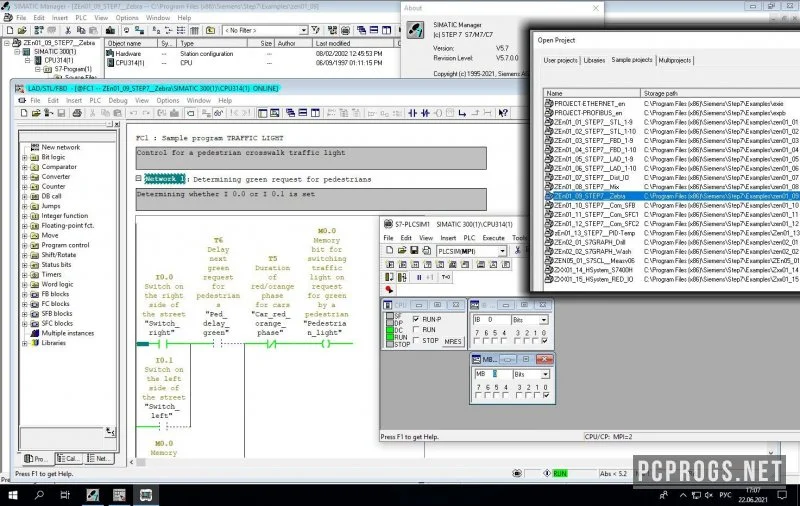Image resolution: width=800 pixels, height=506 pixels.
Task: Click the pause icon in S7-PLCSIM
Action: [x=419, y=277]
